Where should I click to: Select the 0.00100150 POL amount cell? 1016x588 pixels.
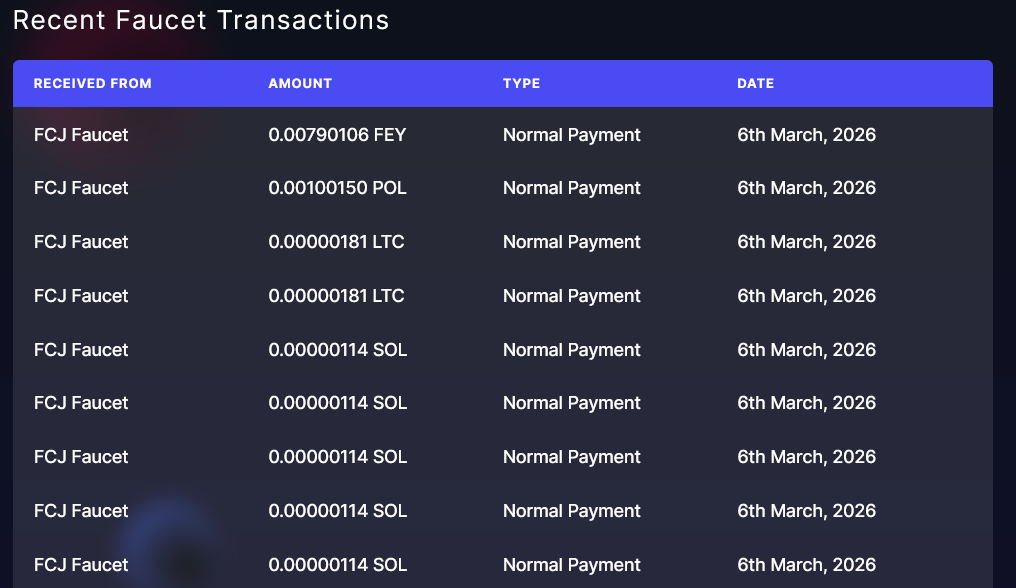pyautogui.click(x=338, y=188)
